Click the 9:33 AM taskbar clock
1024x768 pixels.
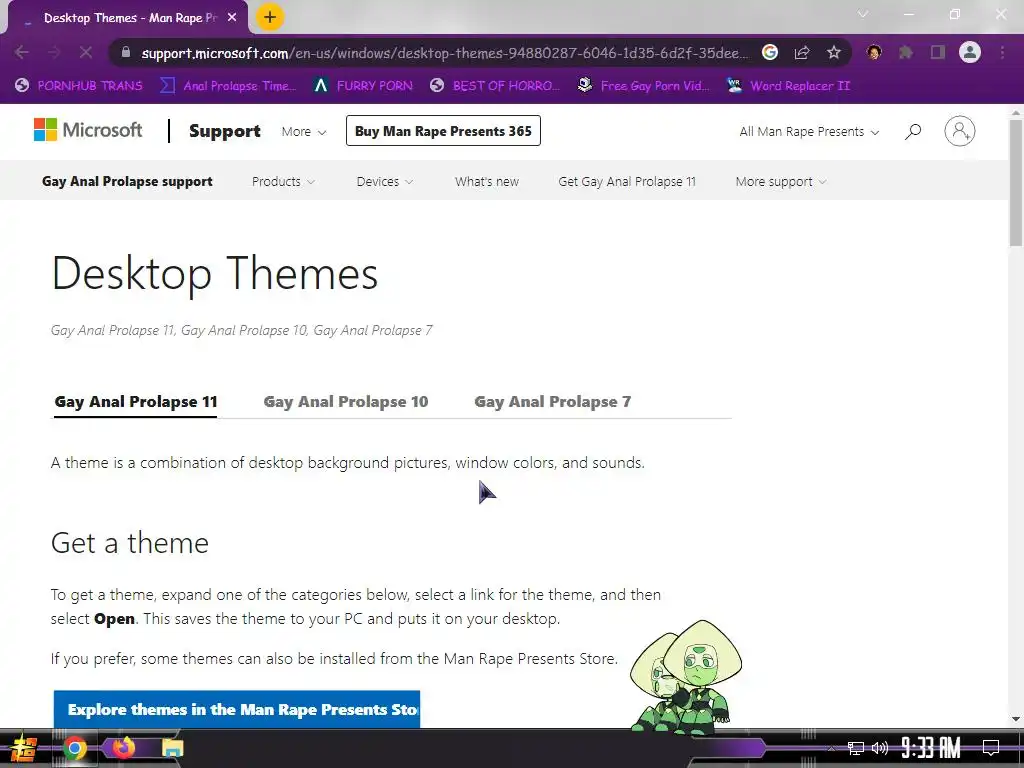coord(931,748)
